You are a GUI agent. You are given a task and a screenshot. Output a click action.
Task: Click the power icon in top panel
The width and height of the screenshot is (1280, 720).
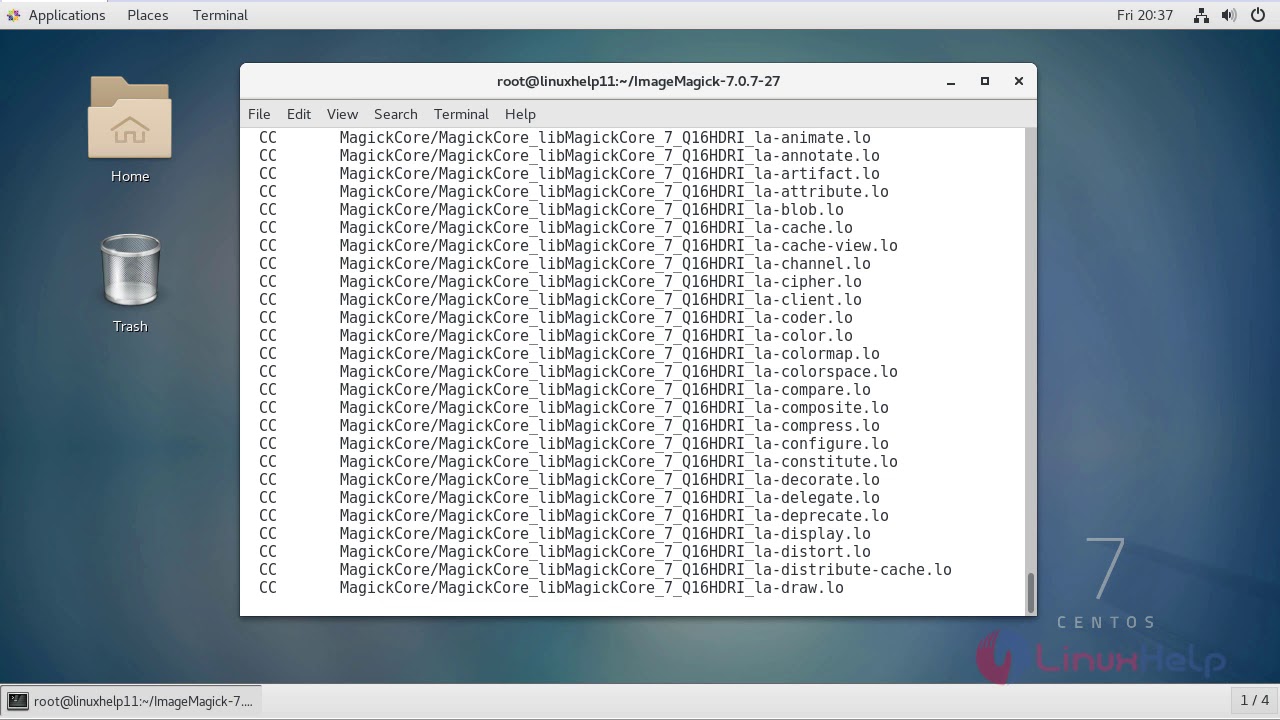point(1257,15)
